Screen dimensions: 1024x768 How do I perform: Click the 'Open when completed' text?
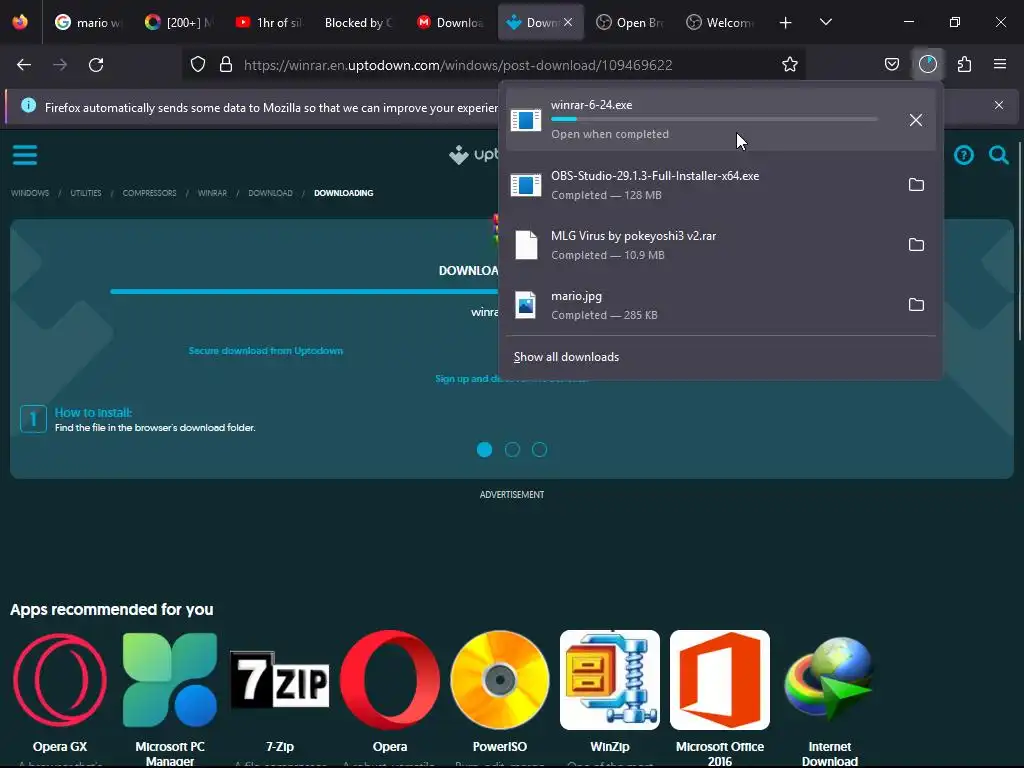[610, 134]
